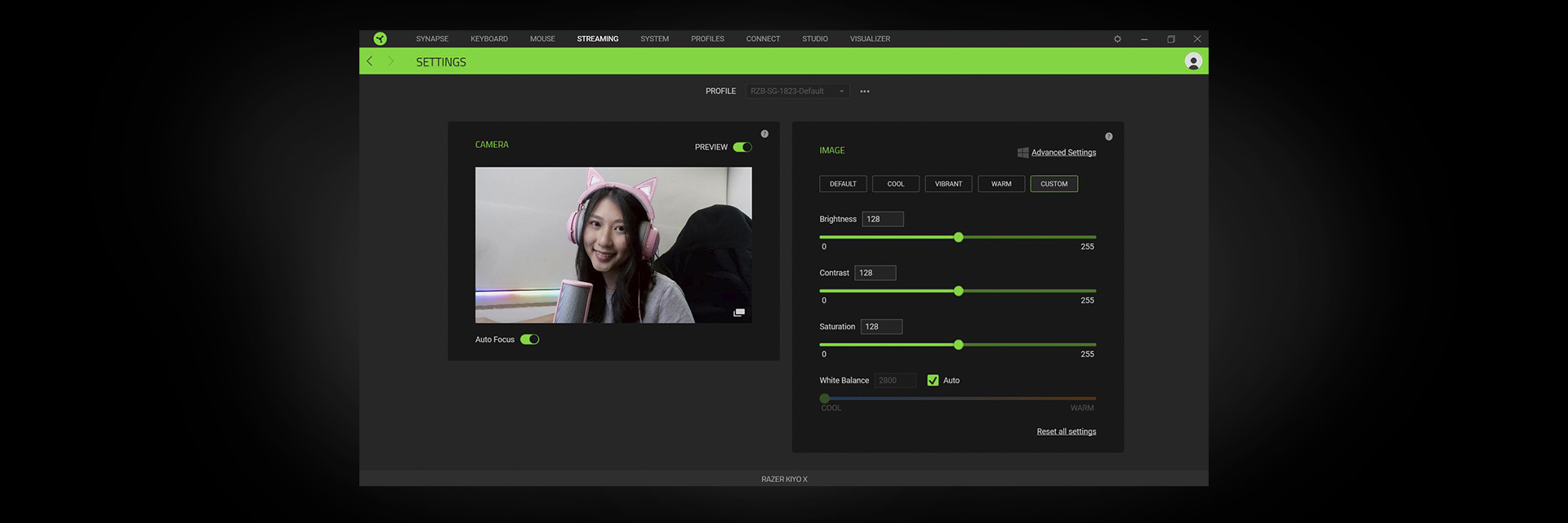The width and height of the screenshot is (1568, 523).
Task: Go back using the left arrow
Action: click(x=370, y=61)
